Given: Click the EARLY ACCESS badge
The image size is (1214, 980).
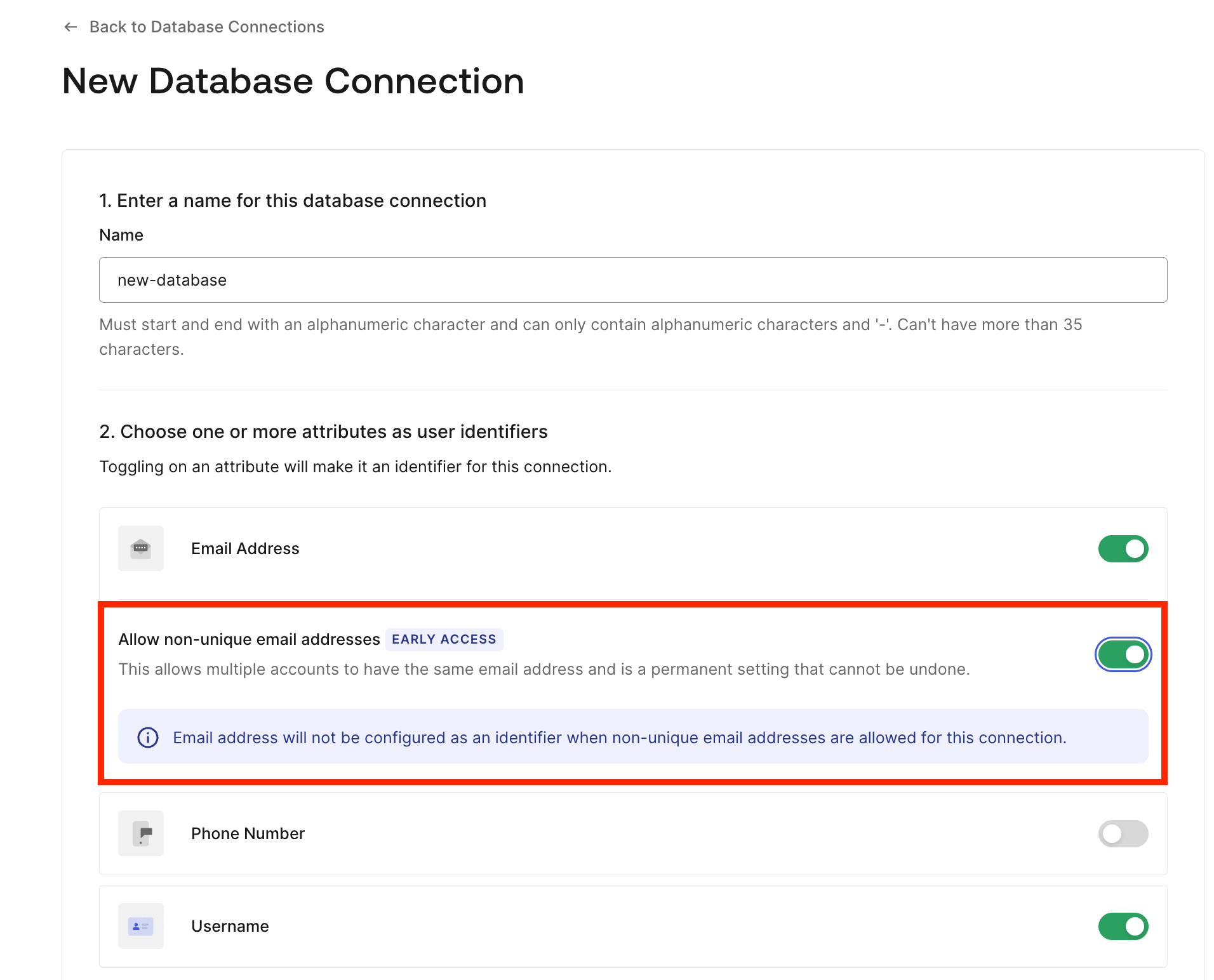Looking at the screenshot, I should tap(444, 639).
